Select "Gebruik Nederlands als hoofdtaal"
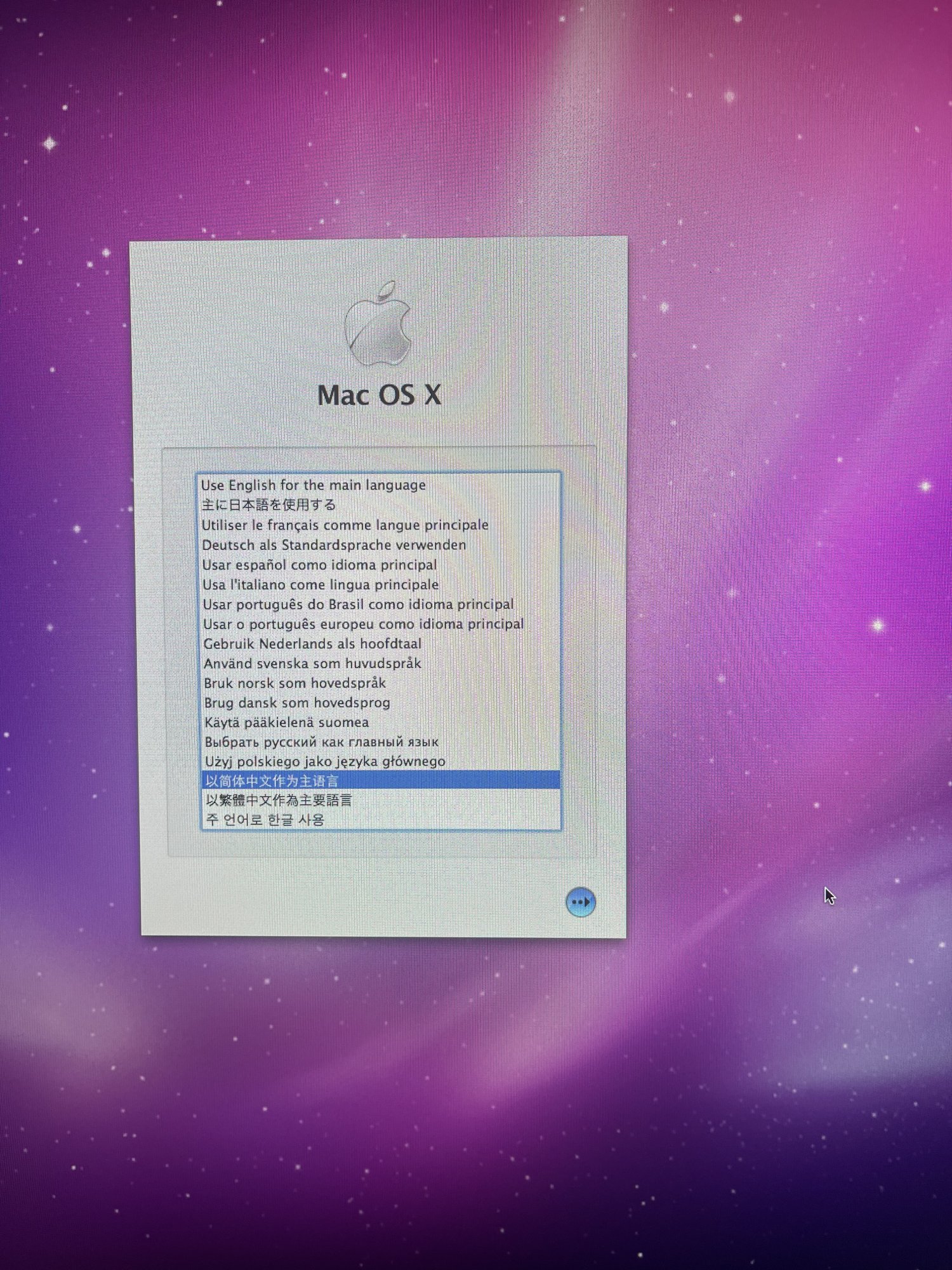 [x=380, y=643]
